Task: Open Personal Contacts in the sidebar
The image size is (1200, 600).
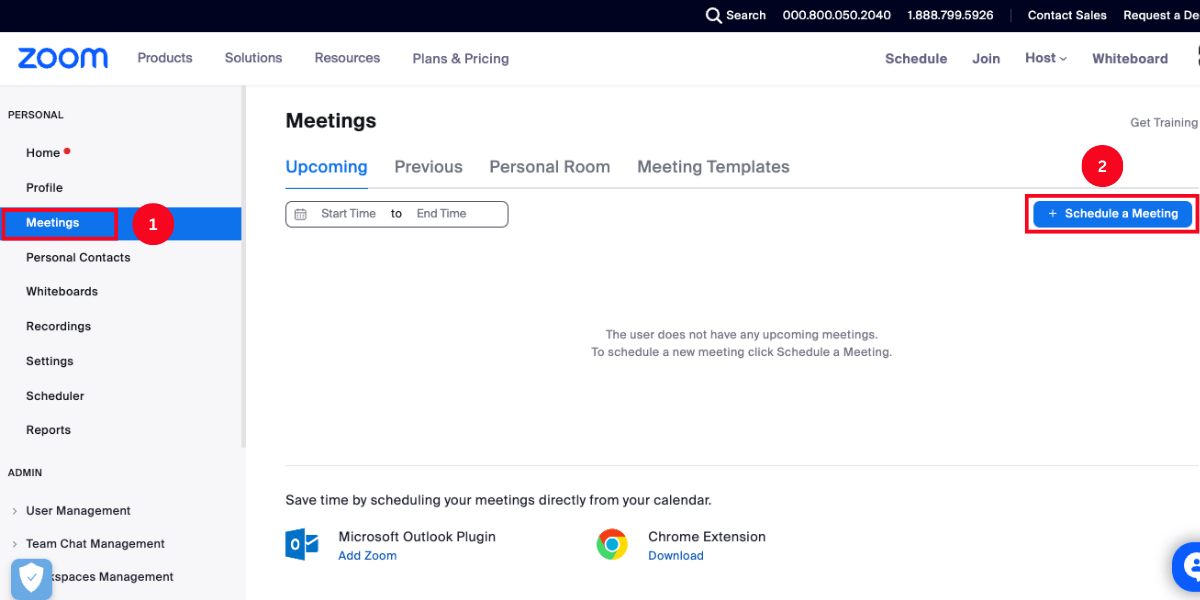Action: [x=78, y=258]
